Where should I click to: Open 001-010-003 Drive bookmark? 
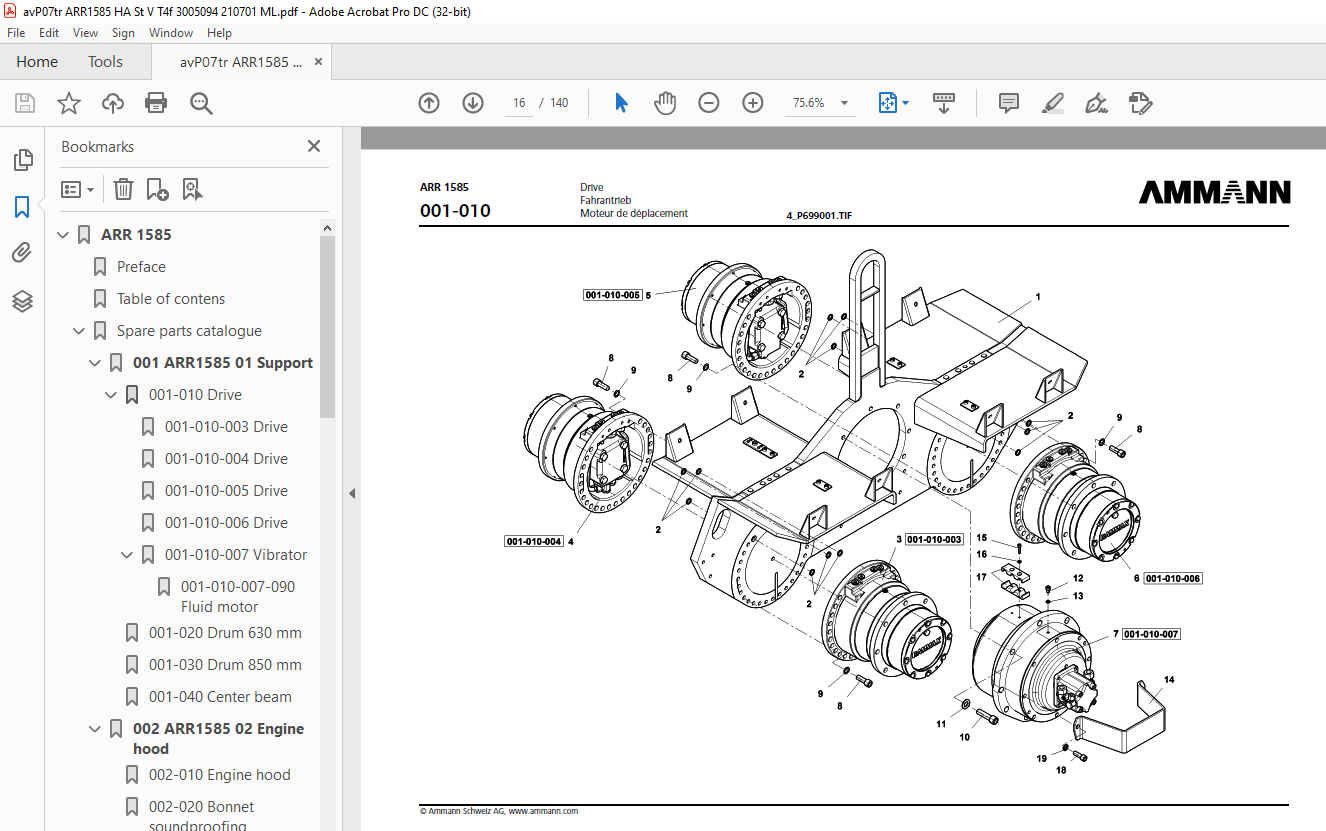click(226, 427)
